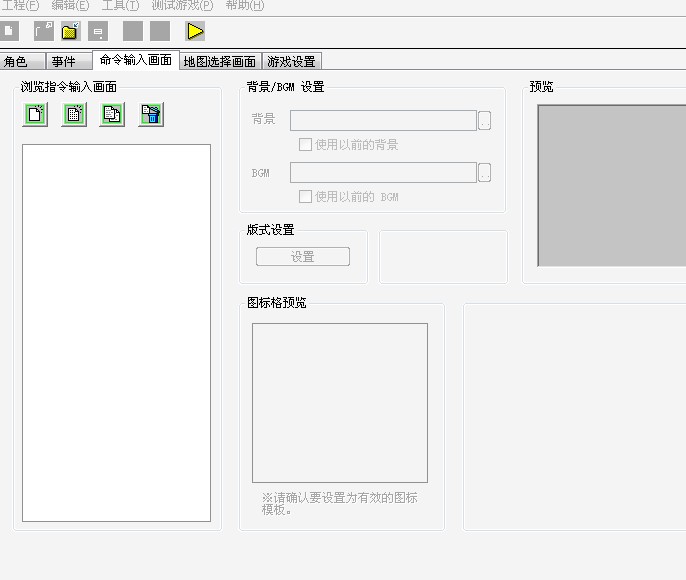Viewport: 686px width, 580px height.
Task: Select the 命令输入画面 tab
Action: pyautogui.click(x=136, y=60)
